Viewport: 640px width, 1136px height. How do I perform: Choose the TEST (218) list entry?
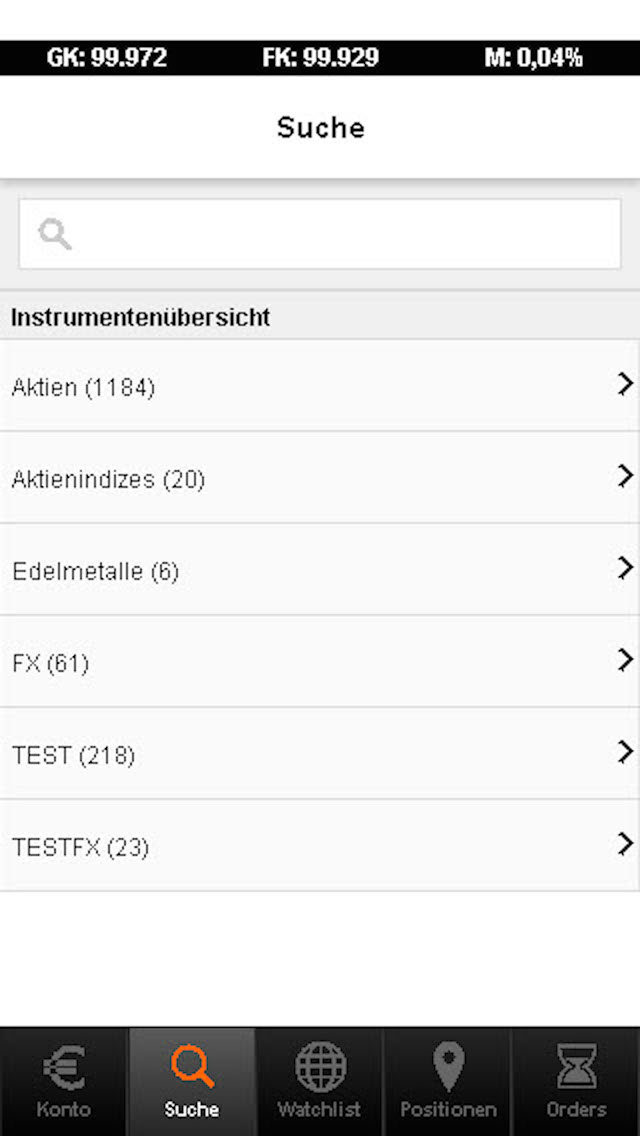pyautogui.click(x=73, y=755)
